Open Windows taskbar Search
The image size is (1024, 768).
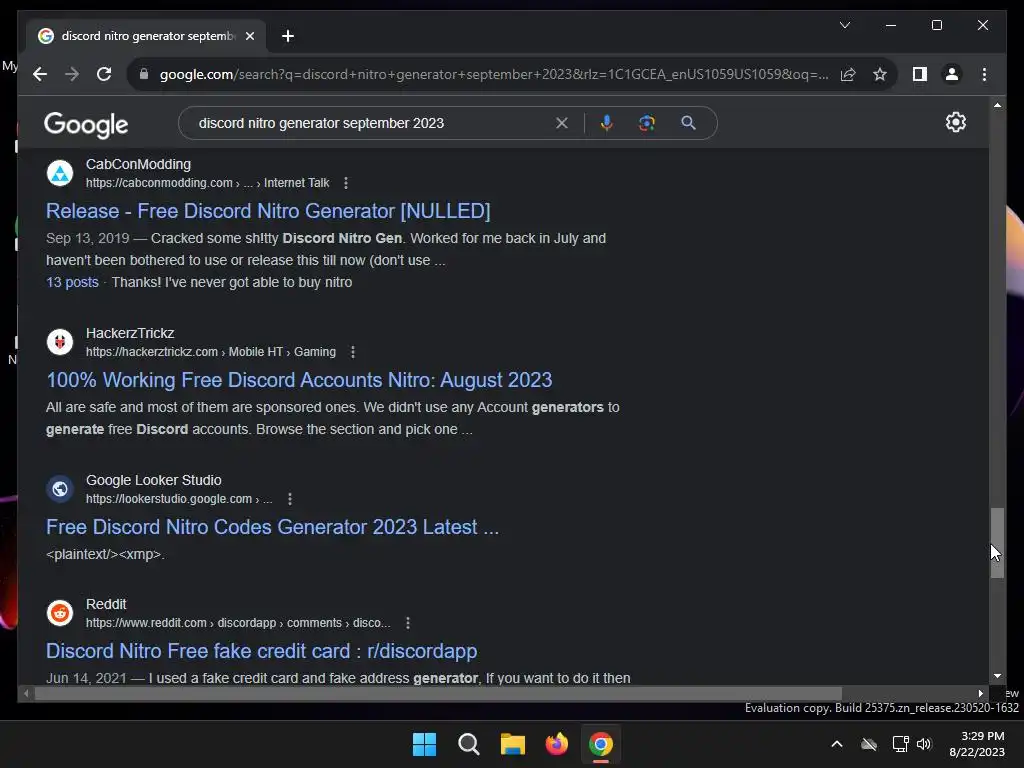(468, 744)
